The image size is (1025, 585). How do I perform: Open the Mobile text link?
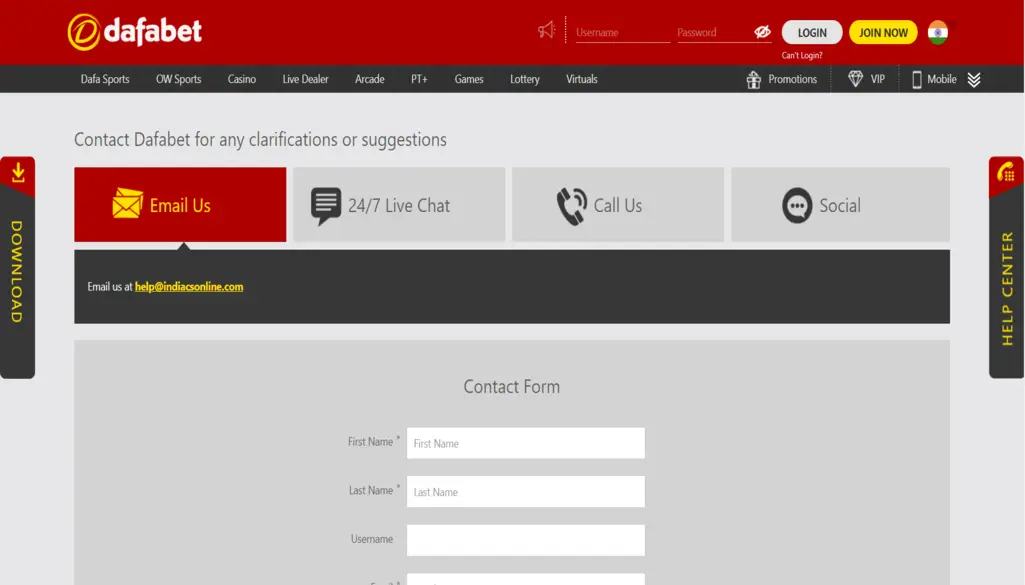[x=941, y=79]
